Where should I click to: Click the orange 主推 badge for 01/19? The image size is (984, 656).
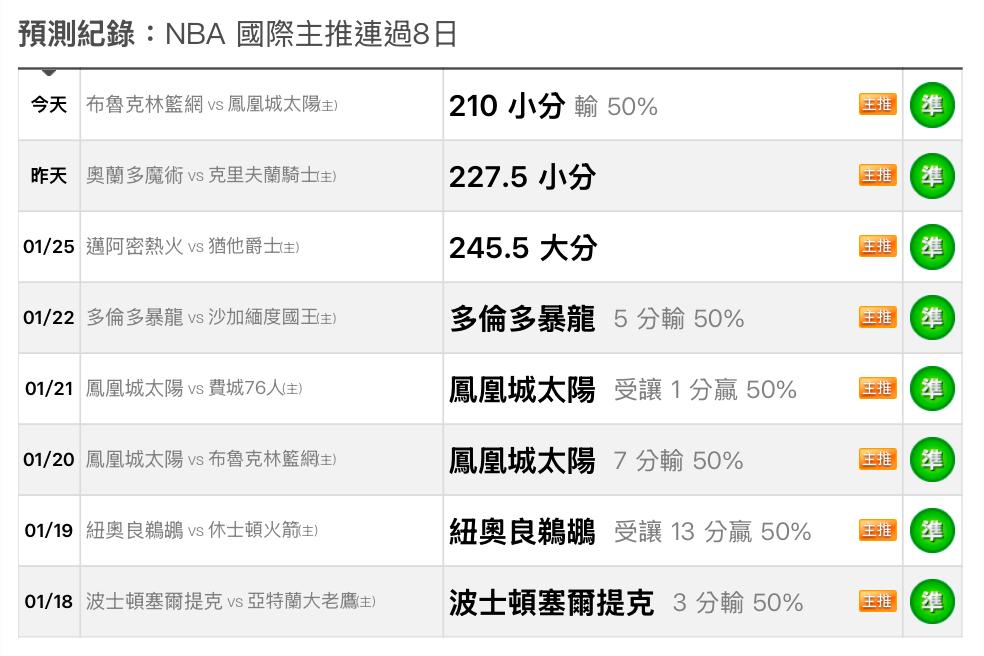(x=877, y=531)
